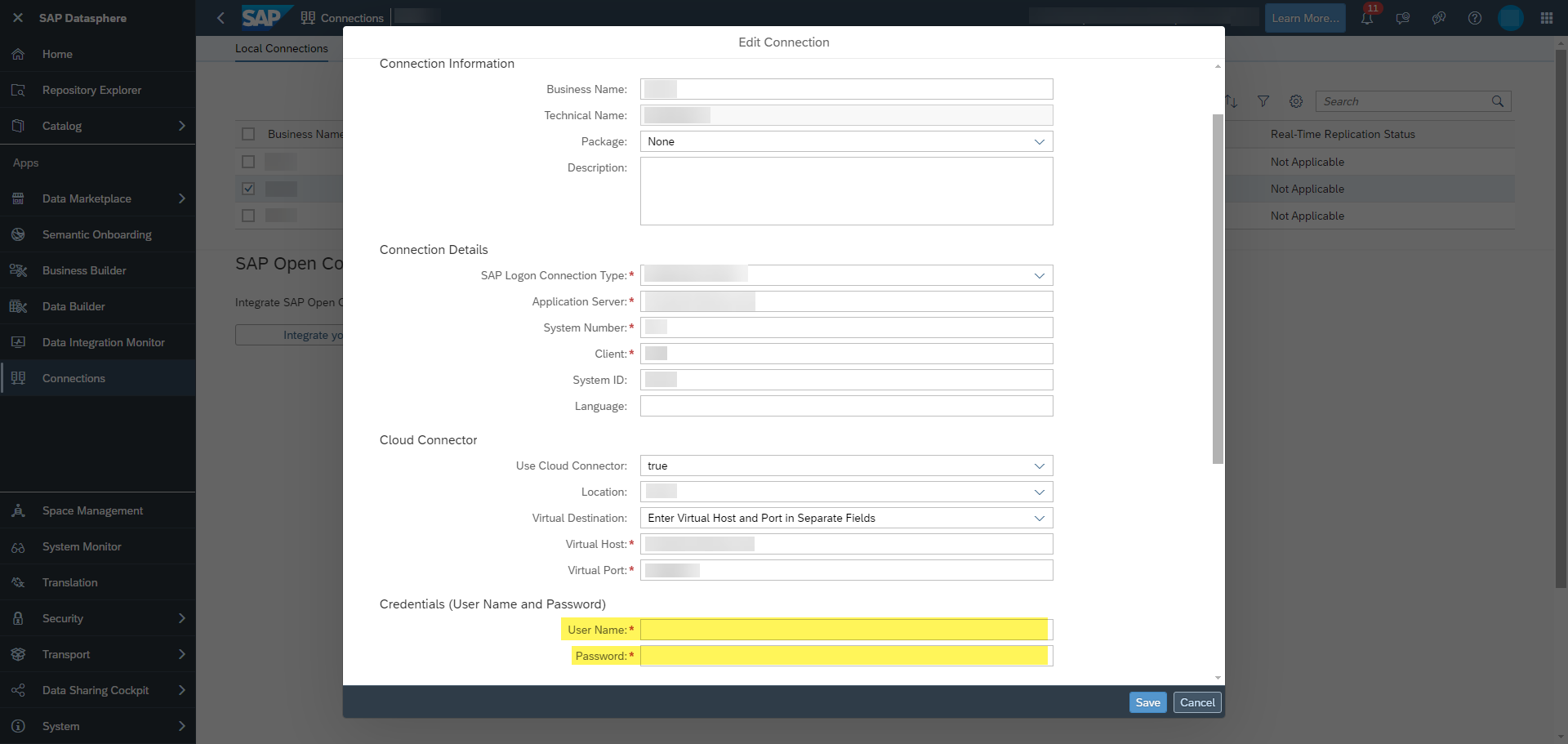This screenshot has height=744, width=1568.
Task: Open the System section
Action: pos(98,726)
